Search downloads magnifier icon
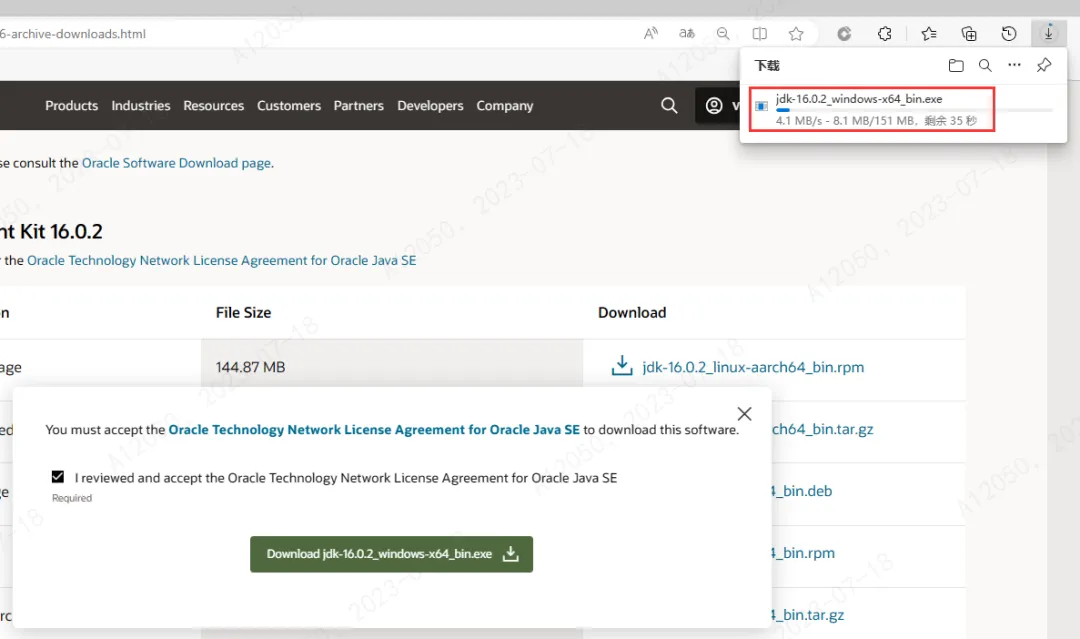 (985, 65)
